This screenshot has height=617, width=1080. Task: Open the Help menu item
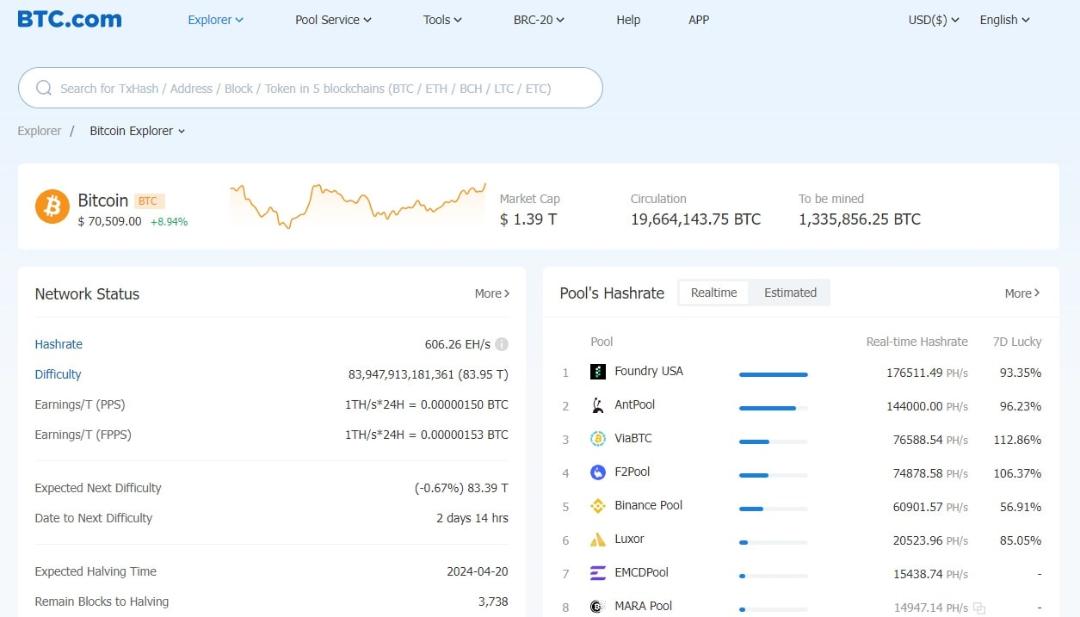point(628,20)
